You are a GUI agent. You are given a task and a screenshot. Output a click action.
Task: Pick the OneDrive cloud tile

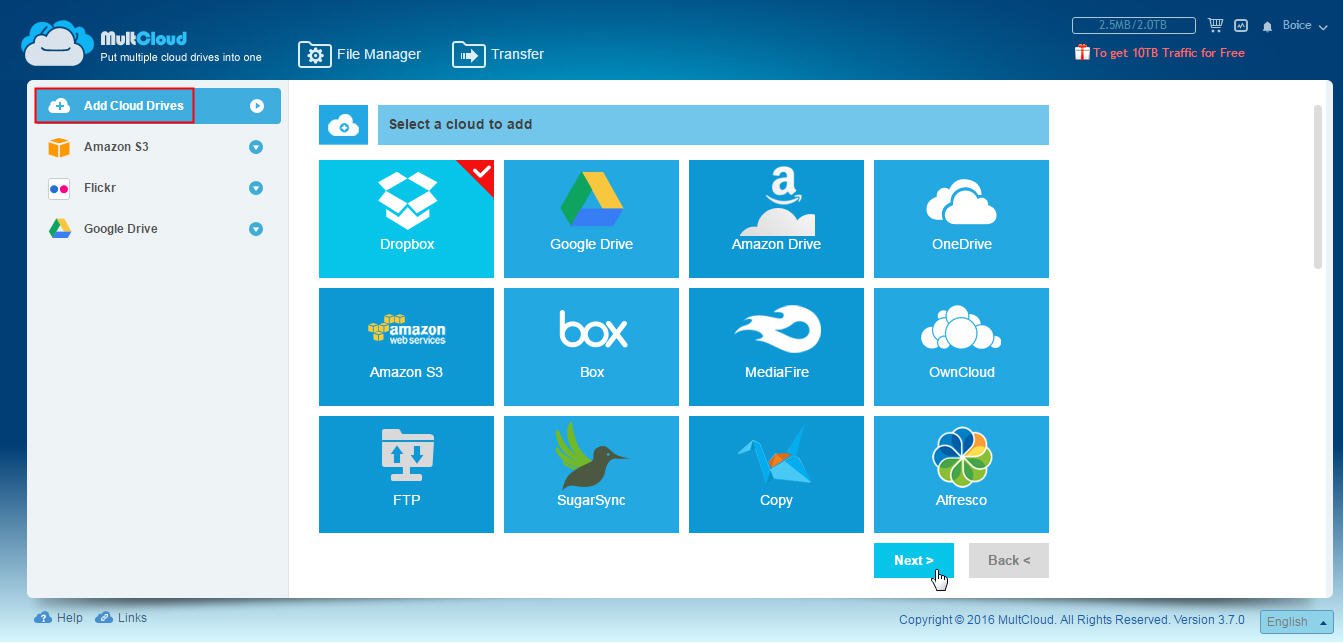(961, 219)
